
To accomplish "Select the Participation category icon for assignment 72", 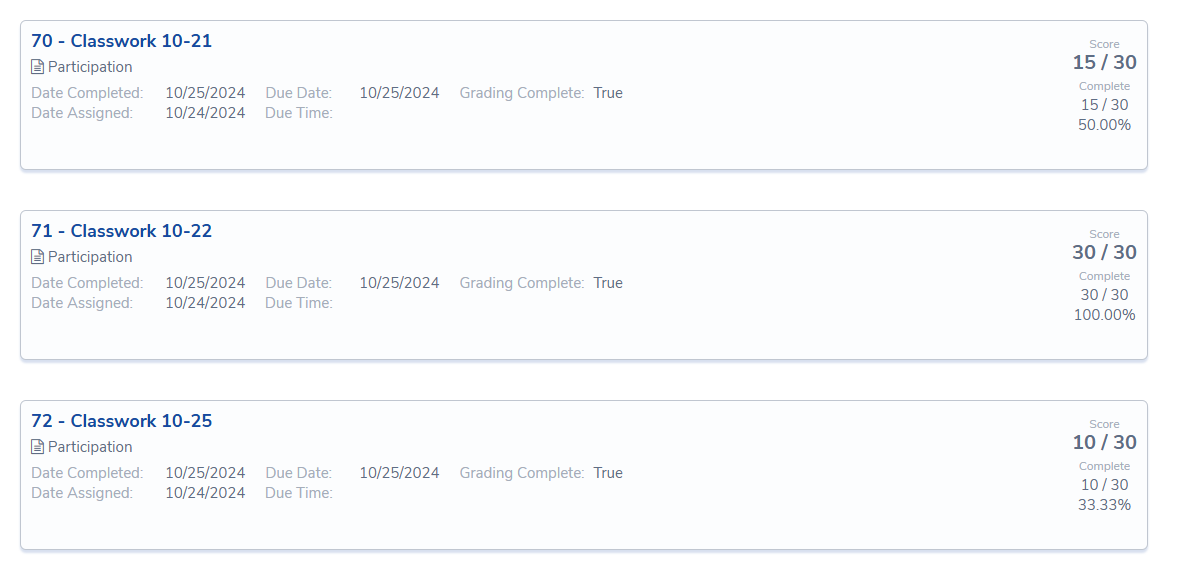I will click(36, 446).
